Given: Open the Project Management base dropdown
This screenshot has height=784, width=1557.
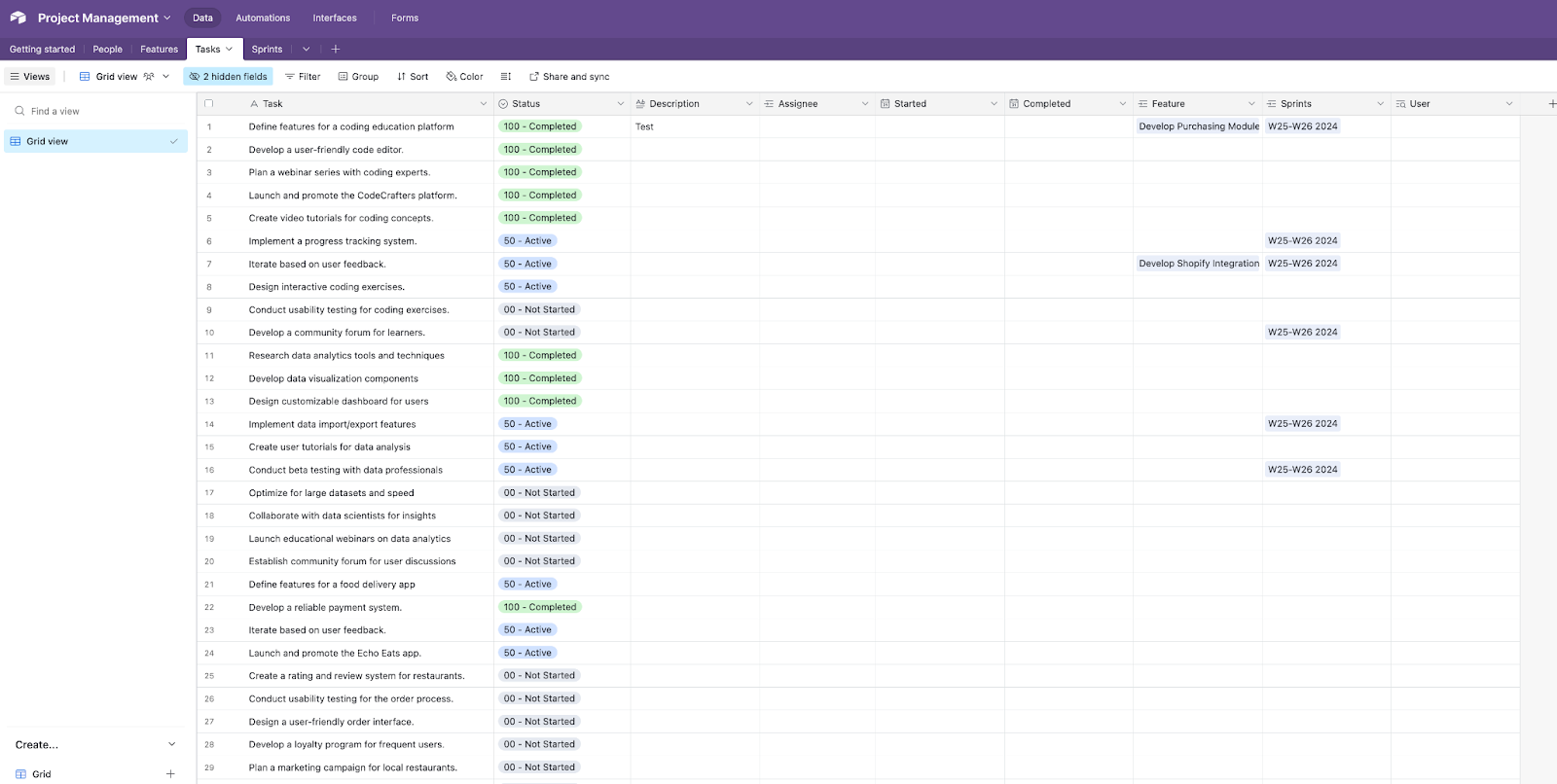Looking at the screenshot, I should (167, 18).
